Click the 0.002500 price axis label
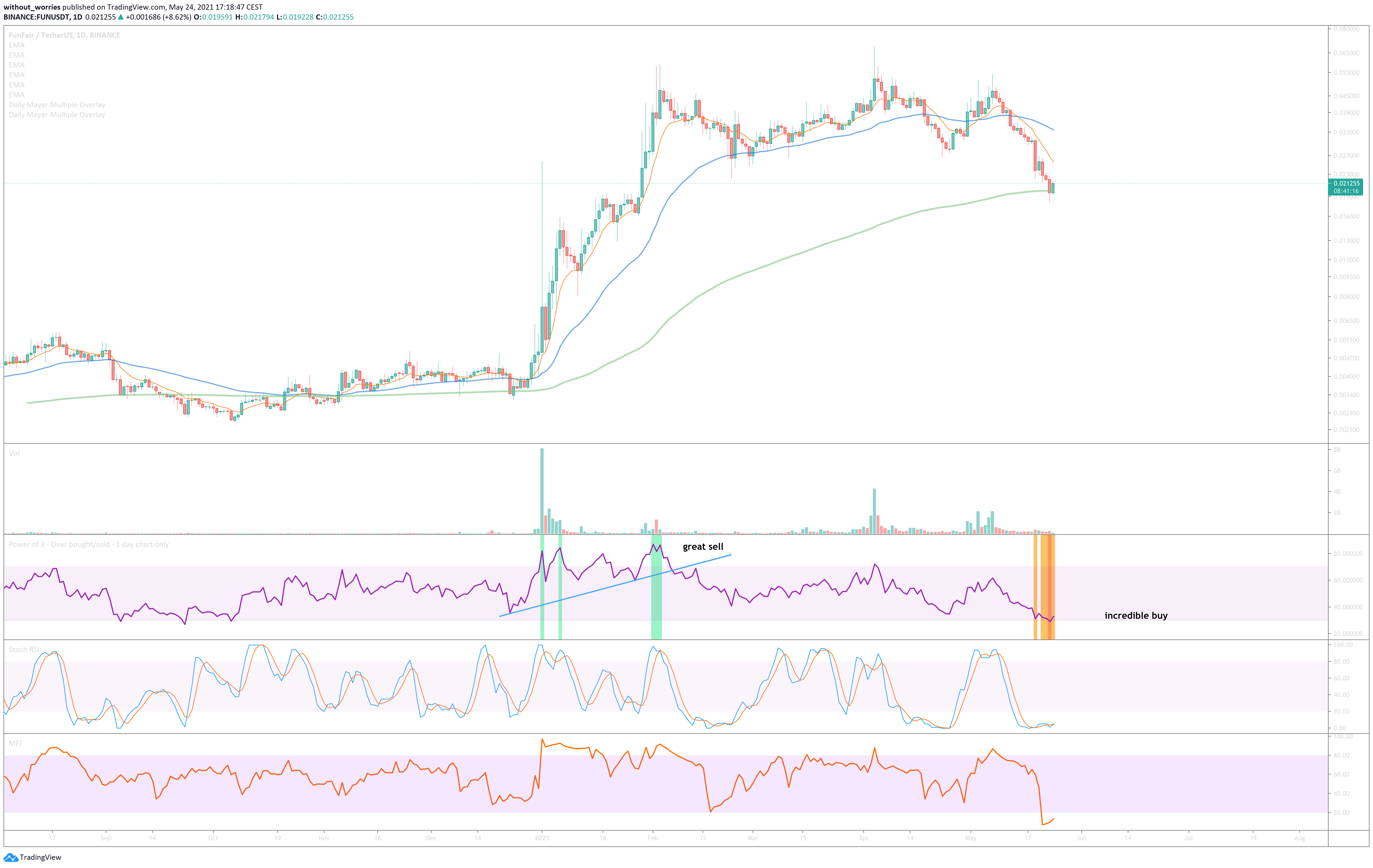Viewport: 1373px width, 868px height. point(1346,430)
